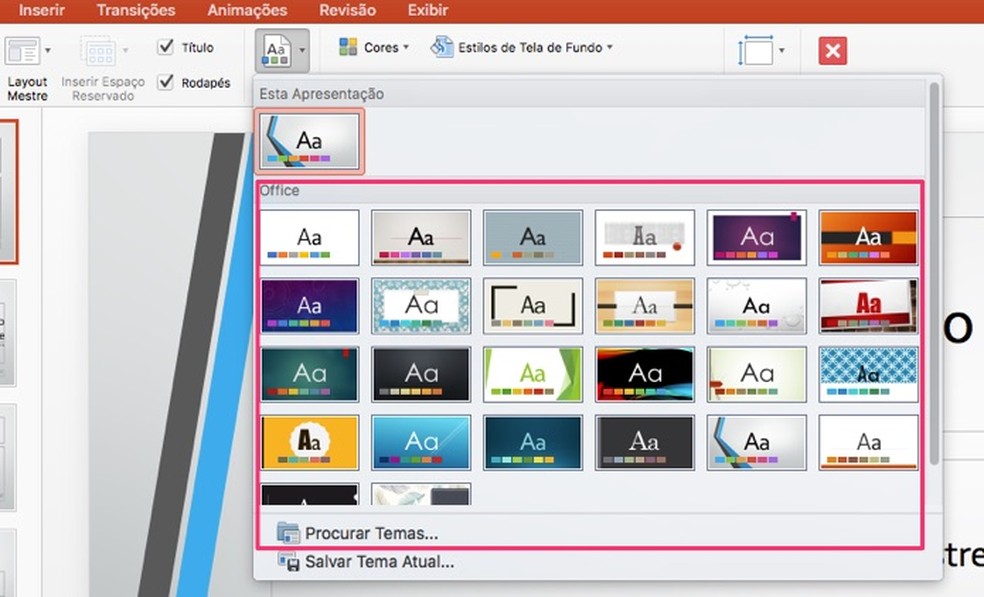Screen dimensions: 984x597
Task: Choose the wooden background theme
Action: [644, 306]
